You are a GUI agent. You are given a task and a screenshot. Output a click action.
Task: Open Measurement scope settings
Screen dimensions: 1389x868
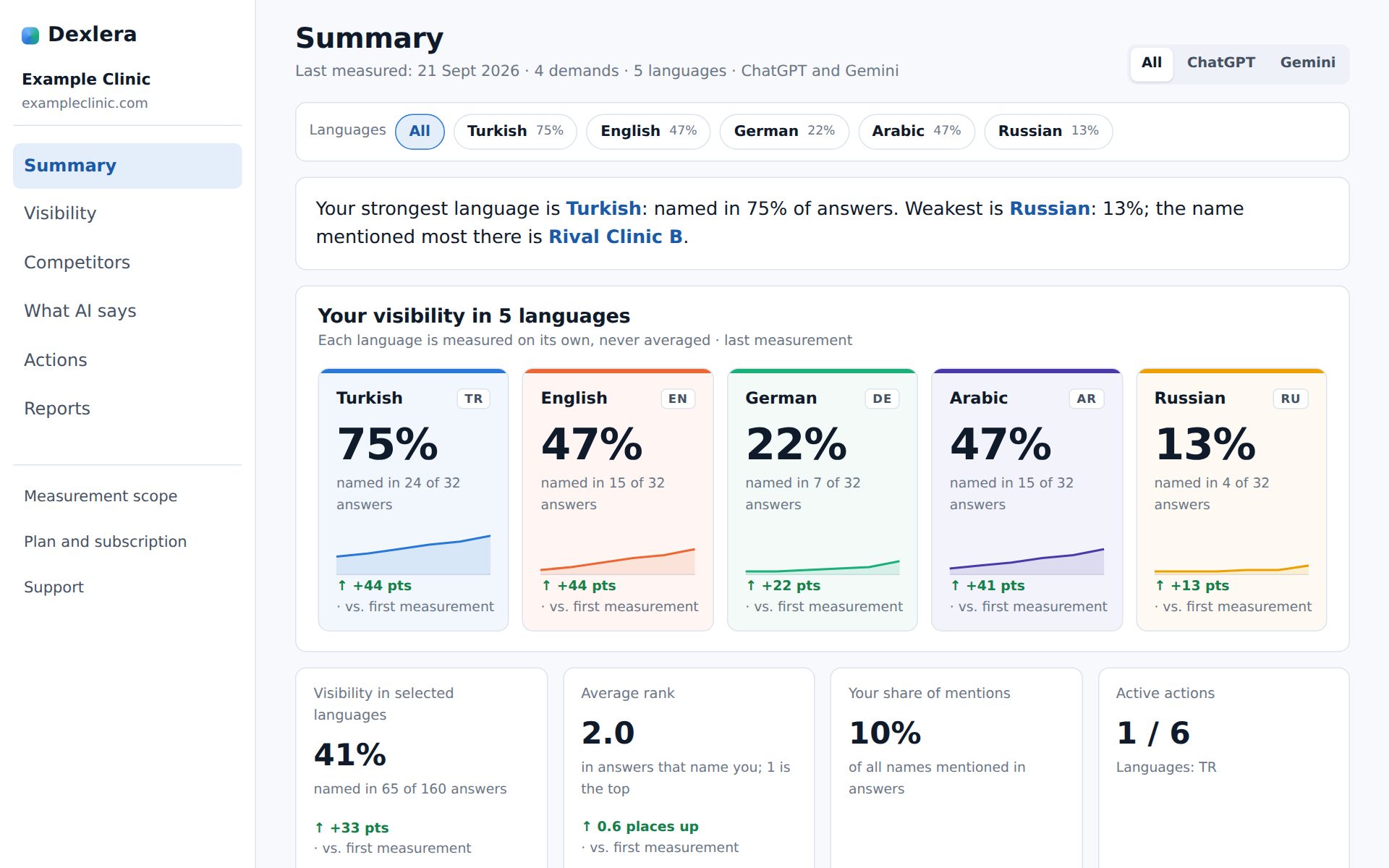coord(127,496)
